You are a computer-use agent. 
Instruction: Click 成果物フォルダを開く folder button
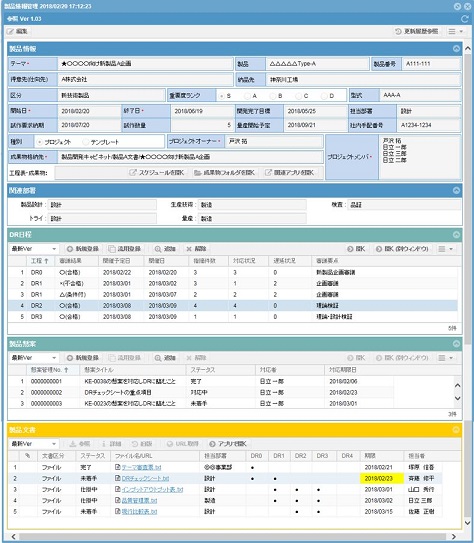[x=224, y=172]
